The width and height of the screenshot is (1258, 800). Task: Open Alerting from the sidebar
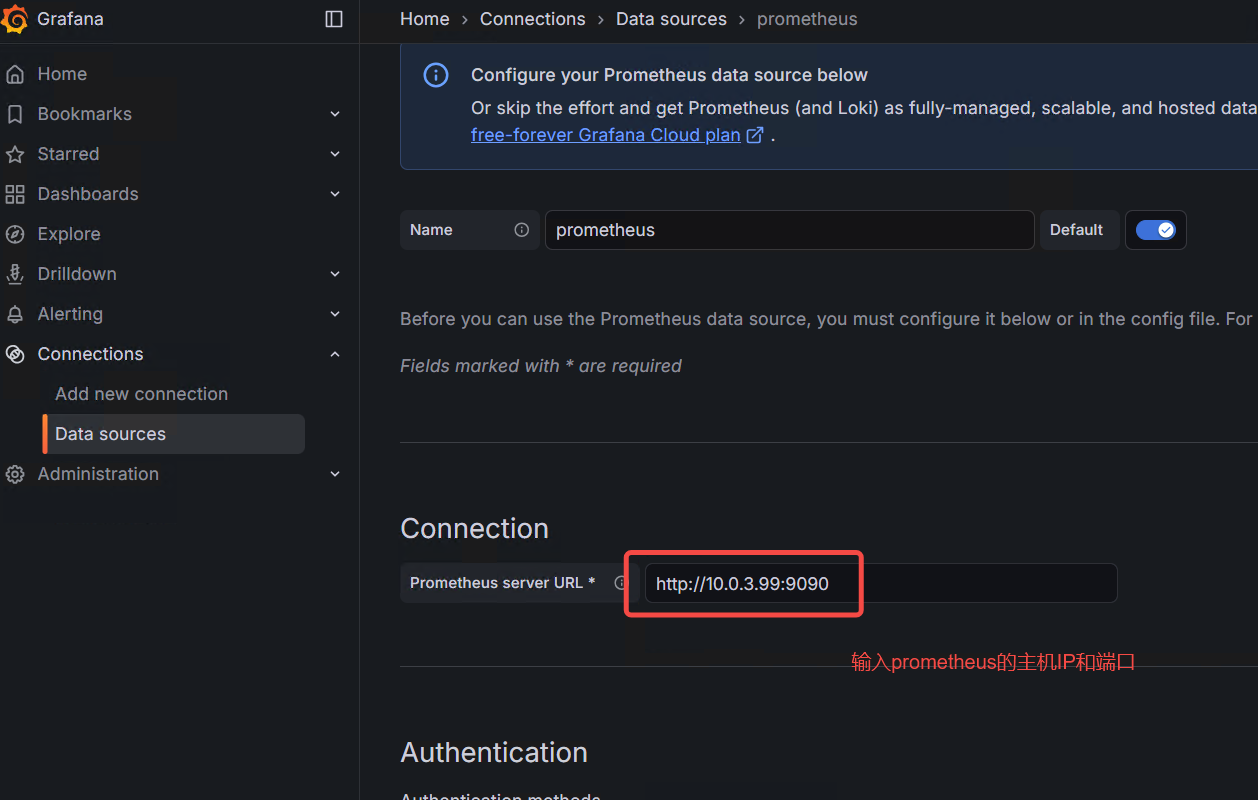tap(70, 314)
